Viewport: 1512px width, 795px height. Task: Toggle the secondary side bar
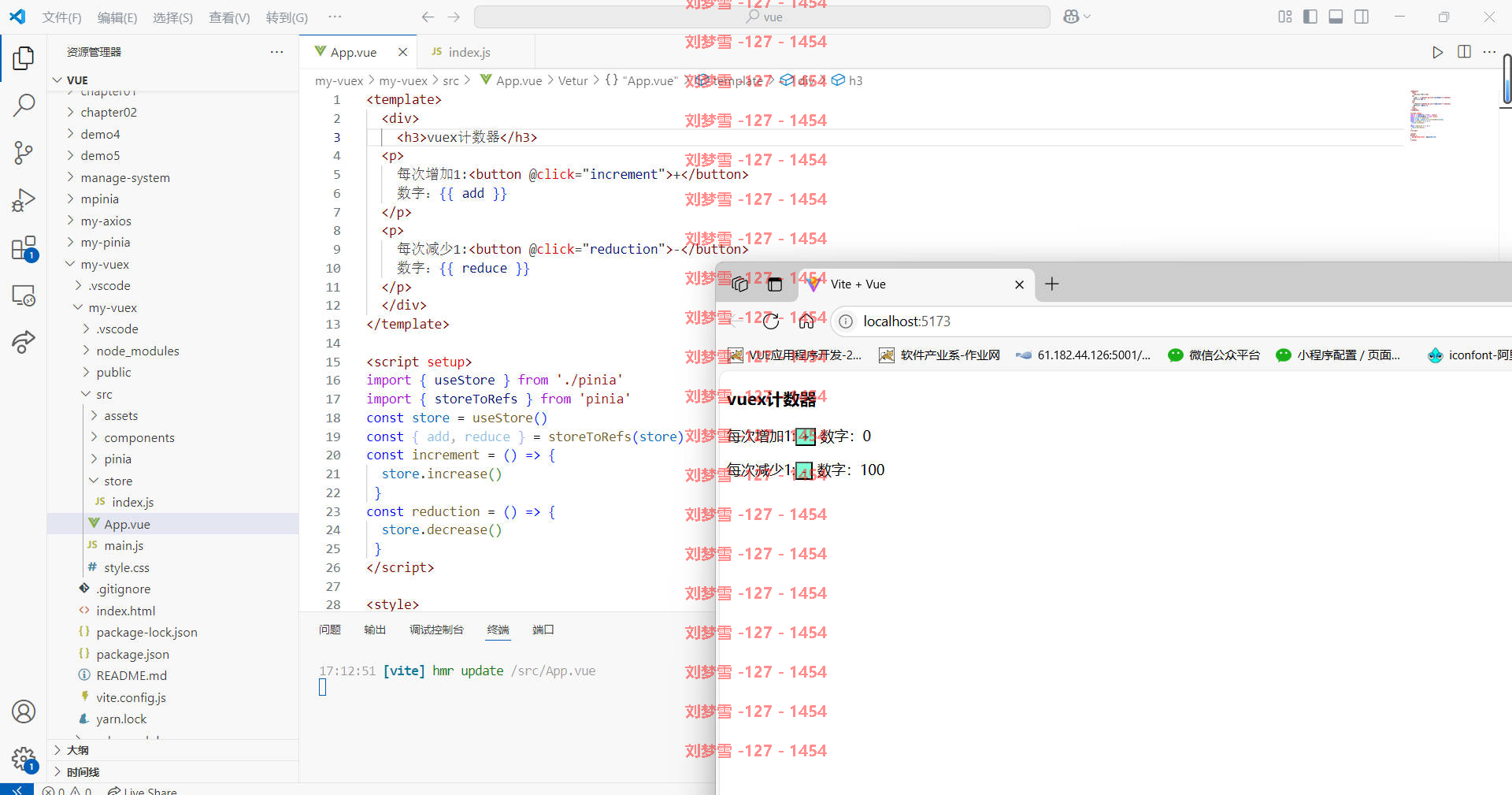1362,17
